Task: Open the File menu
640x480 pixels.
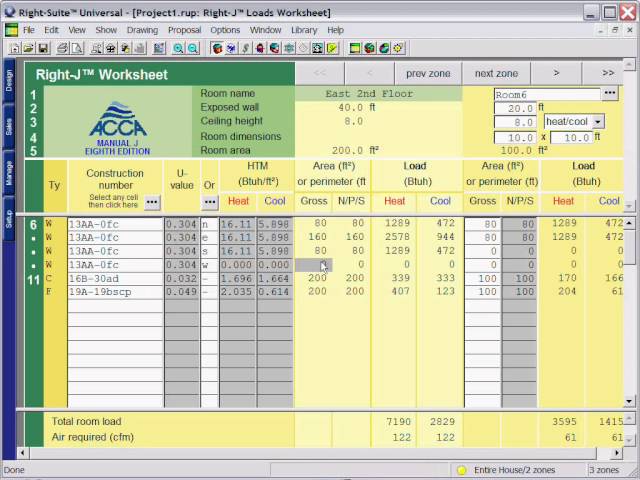Action: [x=29, y=30]
